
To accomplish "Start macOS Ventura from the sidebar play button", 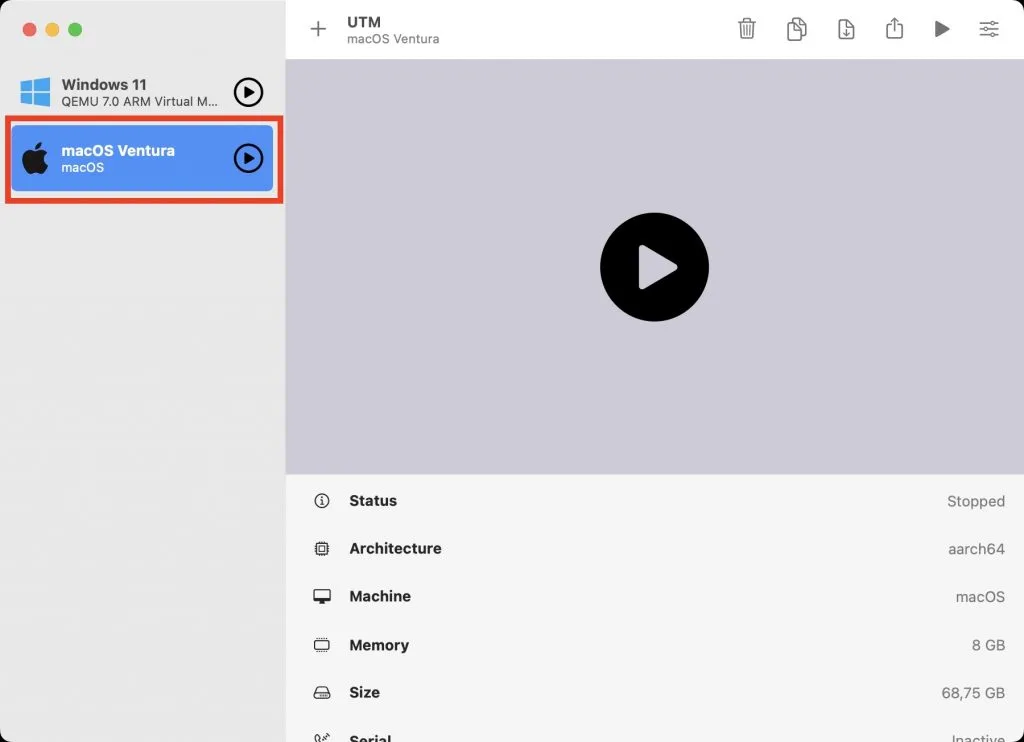I will [x=248, y=158].
